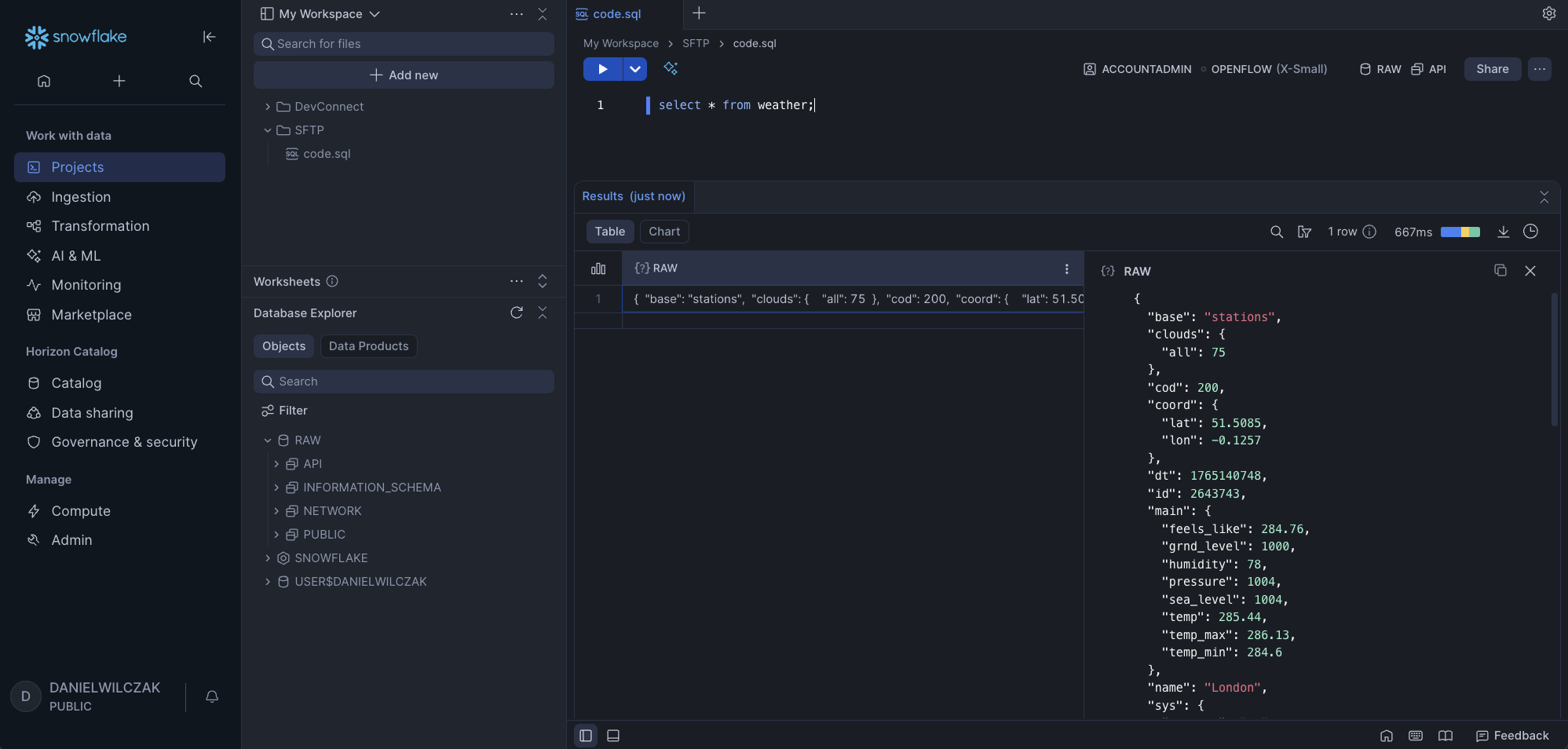Open editor settings gear icon
This screenshot has width=1568, height=749.
click(x=1548, y=13)
